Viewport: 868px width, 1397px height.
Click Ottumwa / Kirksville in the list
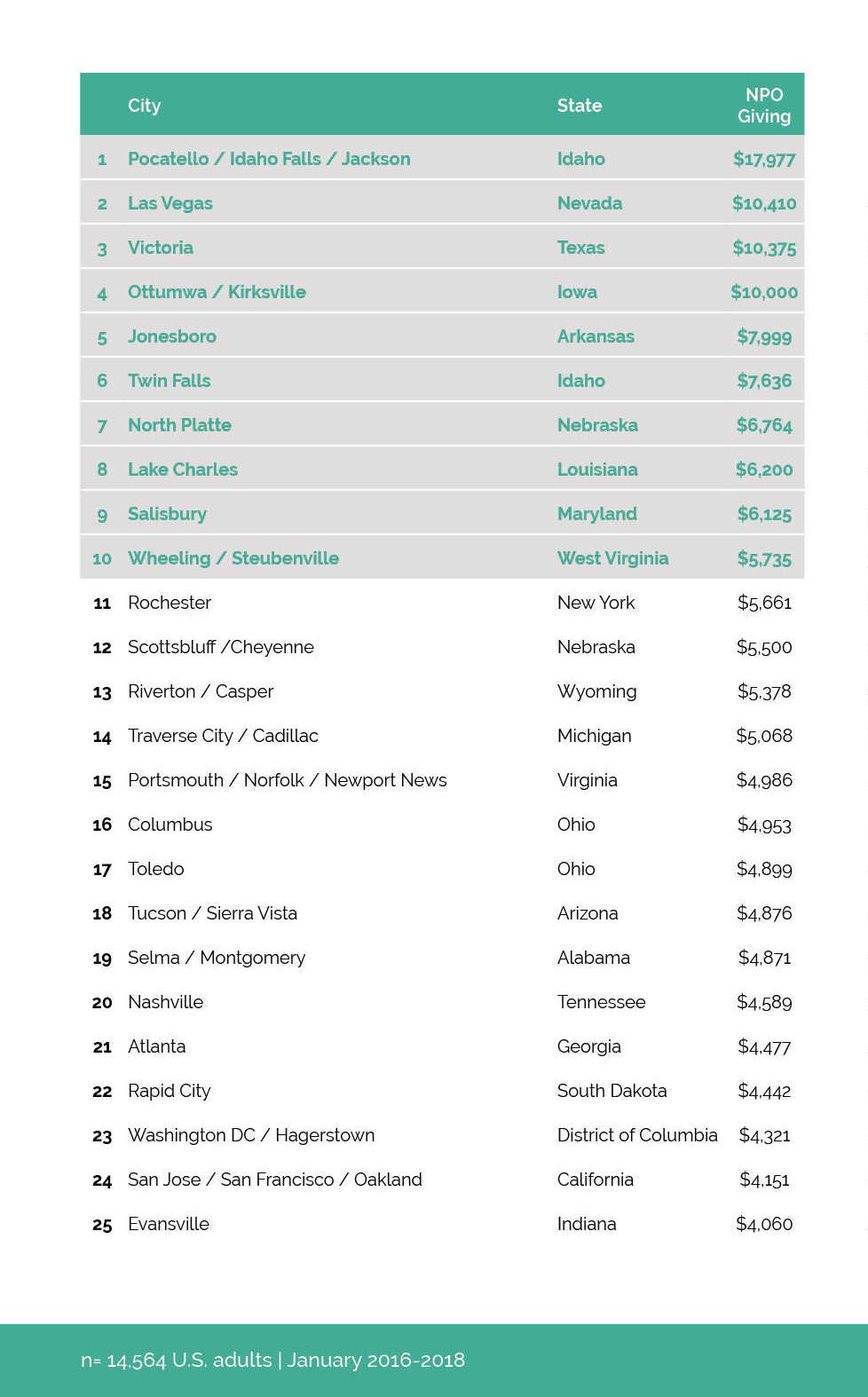point(217,292)
